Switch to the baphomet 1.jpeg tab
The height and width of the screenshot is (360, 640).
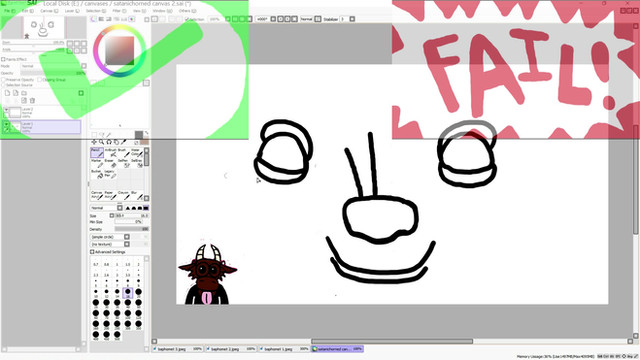coord(284,349)
